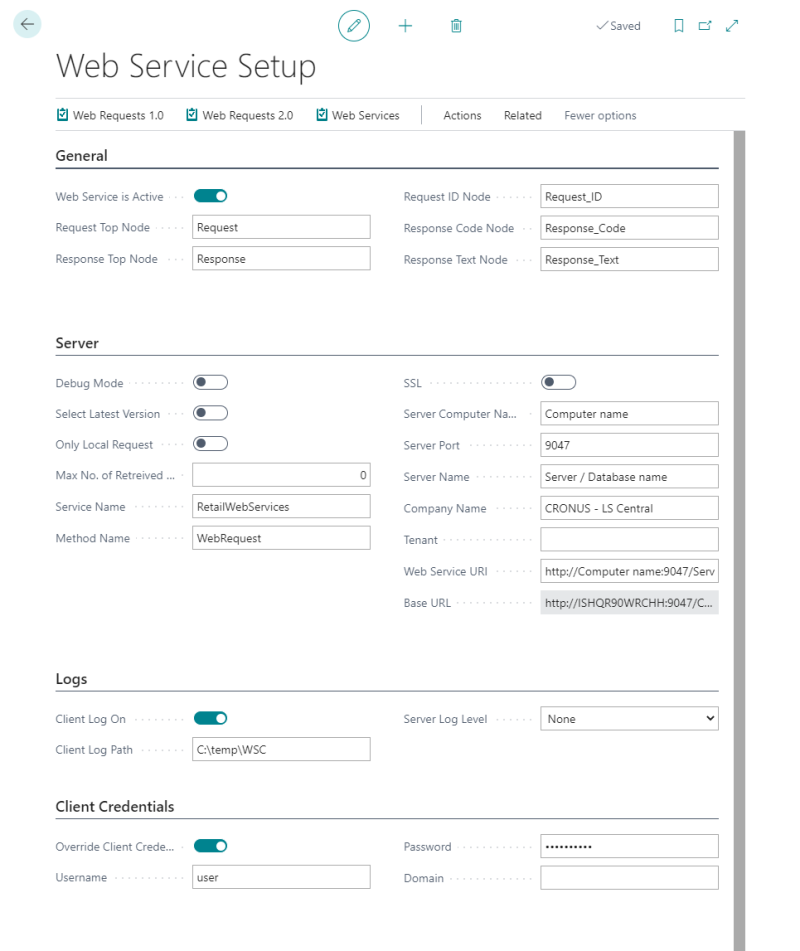Screen dimensions: 800x951
Task: Expand page with diagonal arrows icon
Action: click(x=732, y=25)
